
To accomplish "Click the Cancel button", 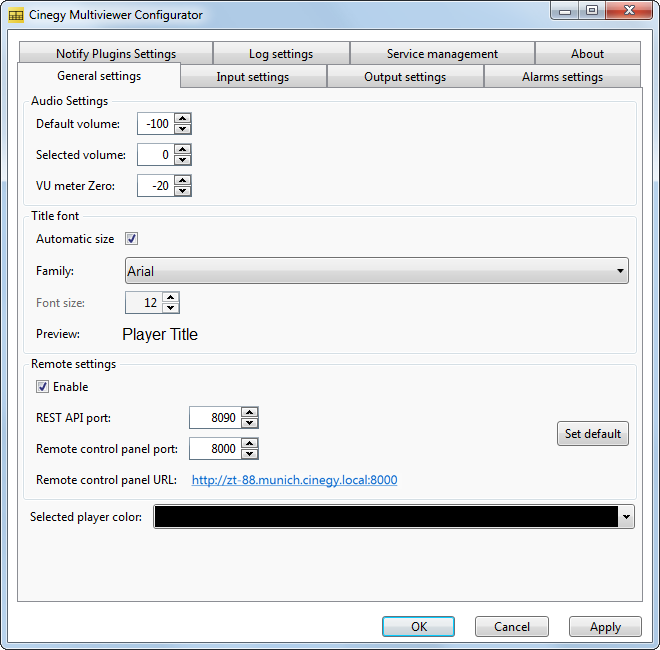I will click(512, 626).
